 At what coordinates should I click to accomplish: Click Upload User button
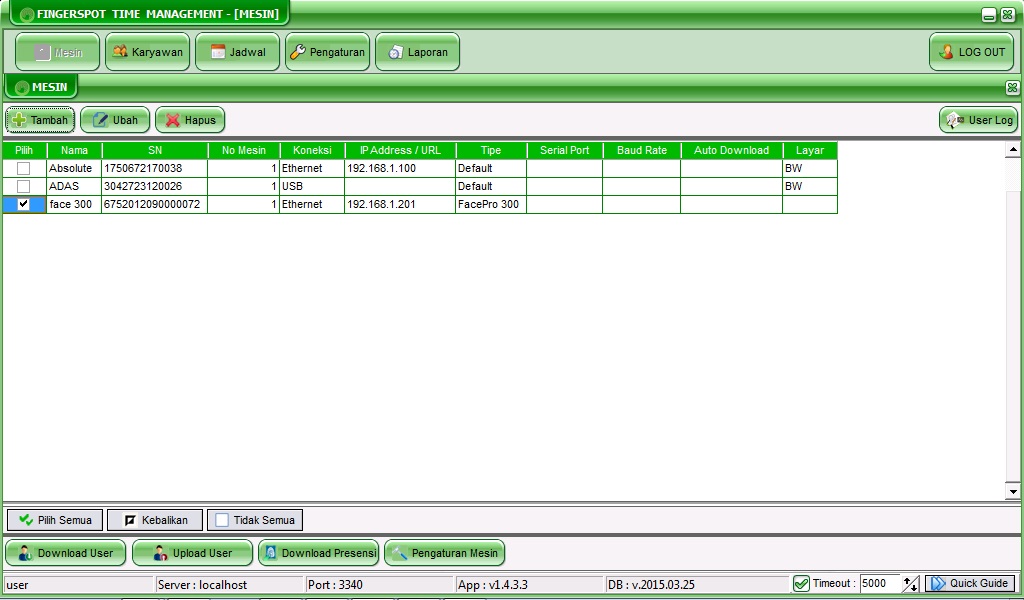click(x=192, y=553)
